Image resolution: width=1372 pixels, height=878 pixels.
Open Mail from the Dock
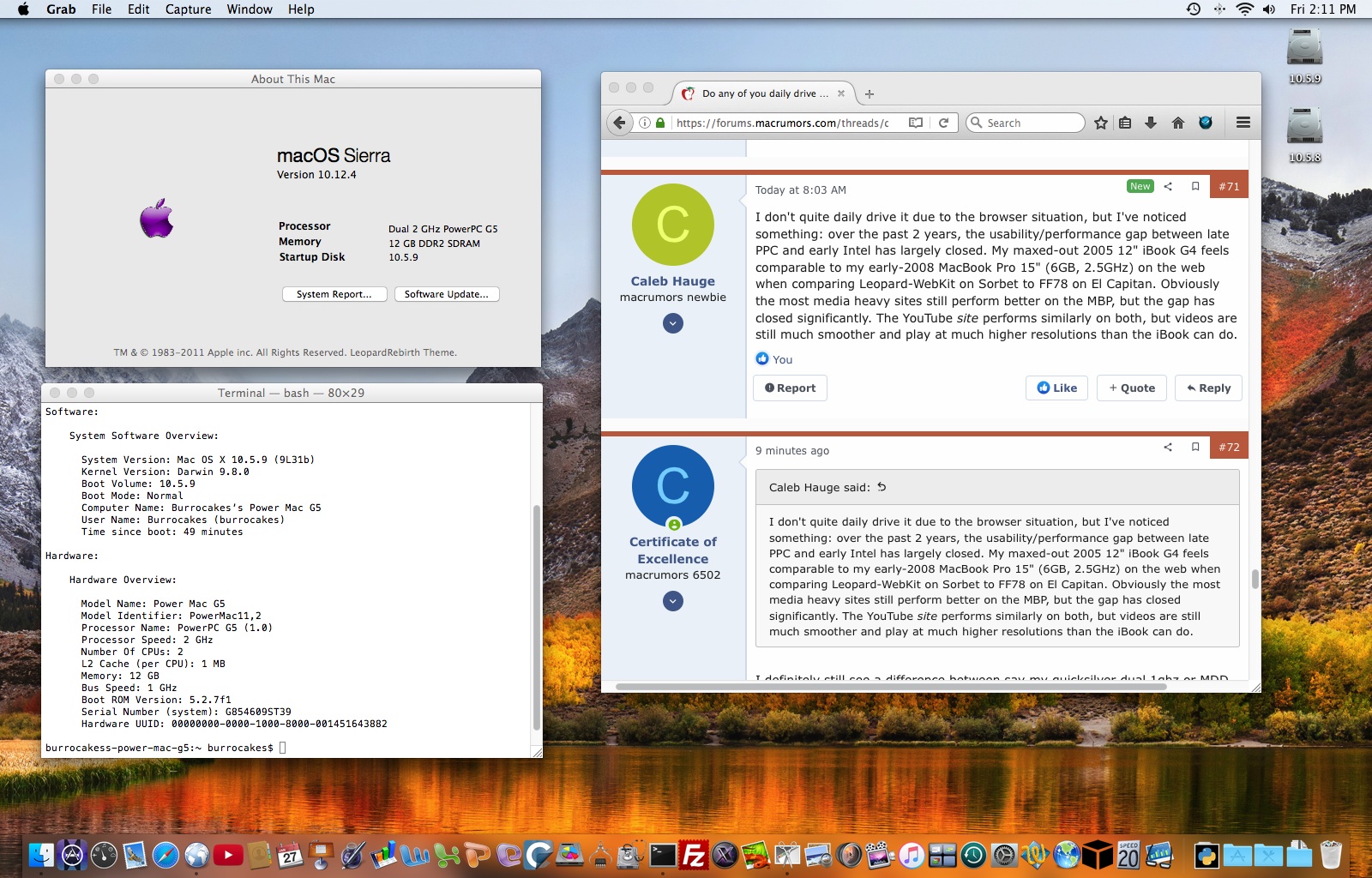click(135, 855)
